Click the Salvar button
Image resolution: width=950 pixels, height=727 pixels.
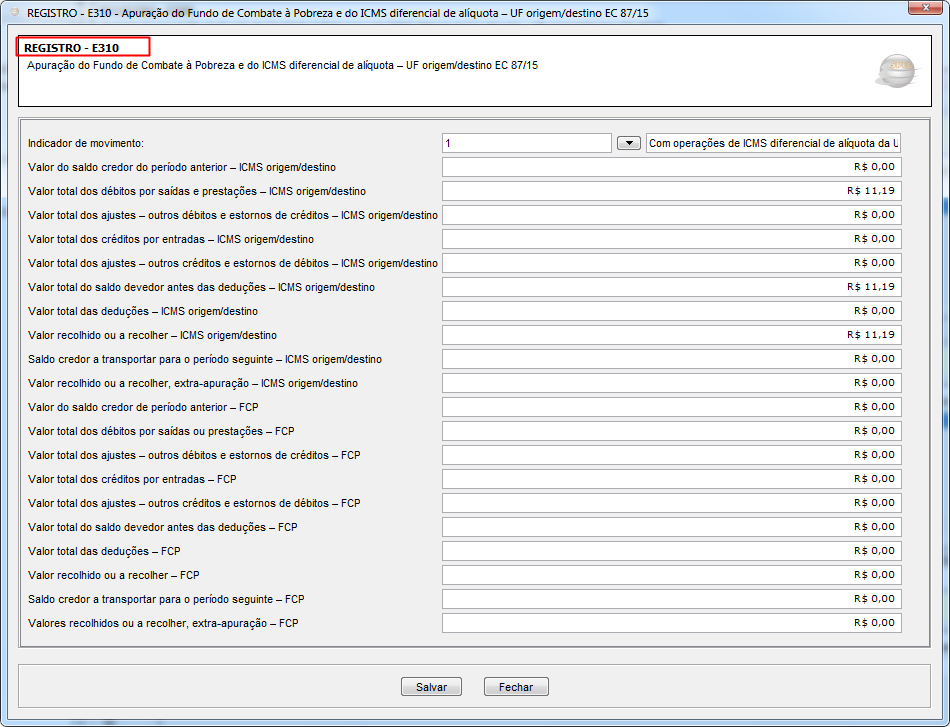tap(431, 687)
